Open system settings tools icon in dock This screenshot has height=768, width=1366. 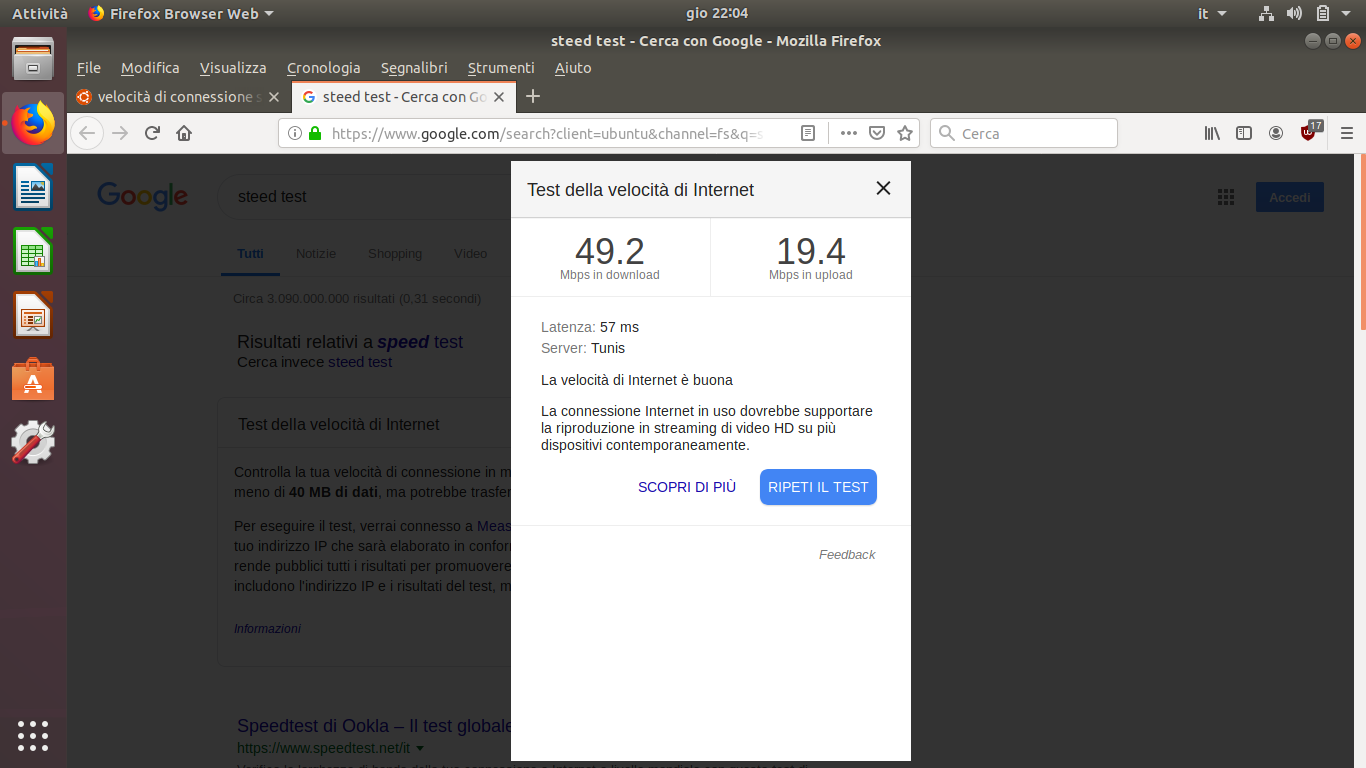(x=33, y=442)
